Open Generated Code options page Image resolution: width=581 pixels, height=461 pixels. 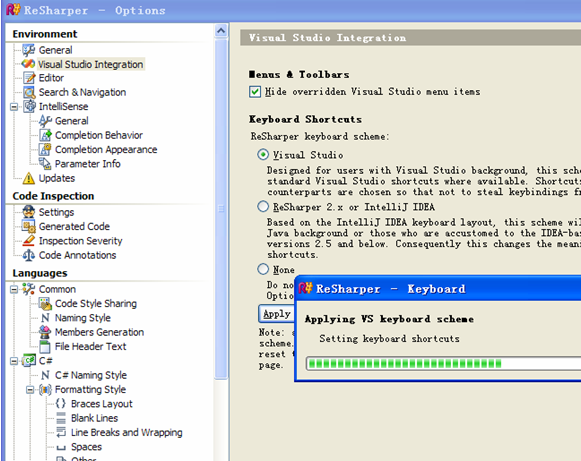pyautogui.click(x=74, y=226)
